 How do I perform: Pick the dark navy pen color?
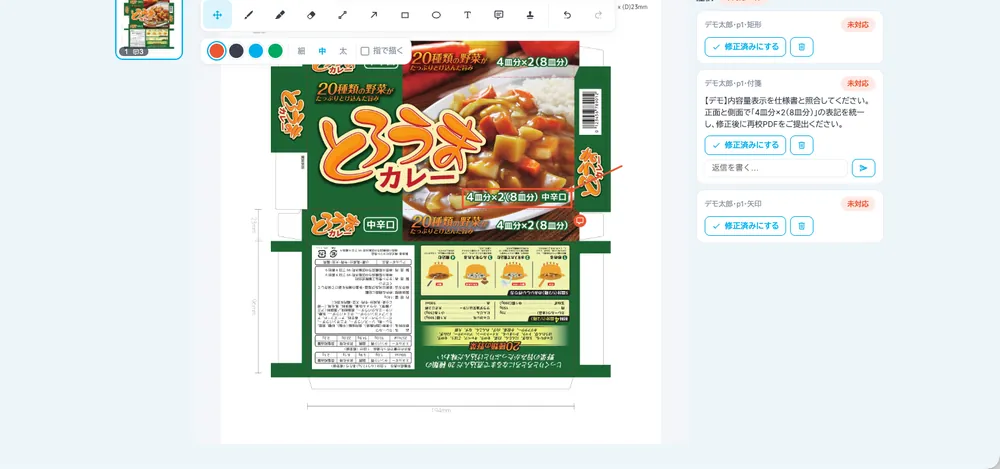tap(237, 51)
